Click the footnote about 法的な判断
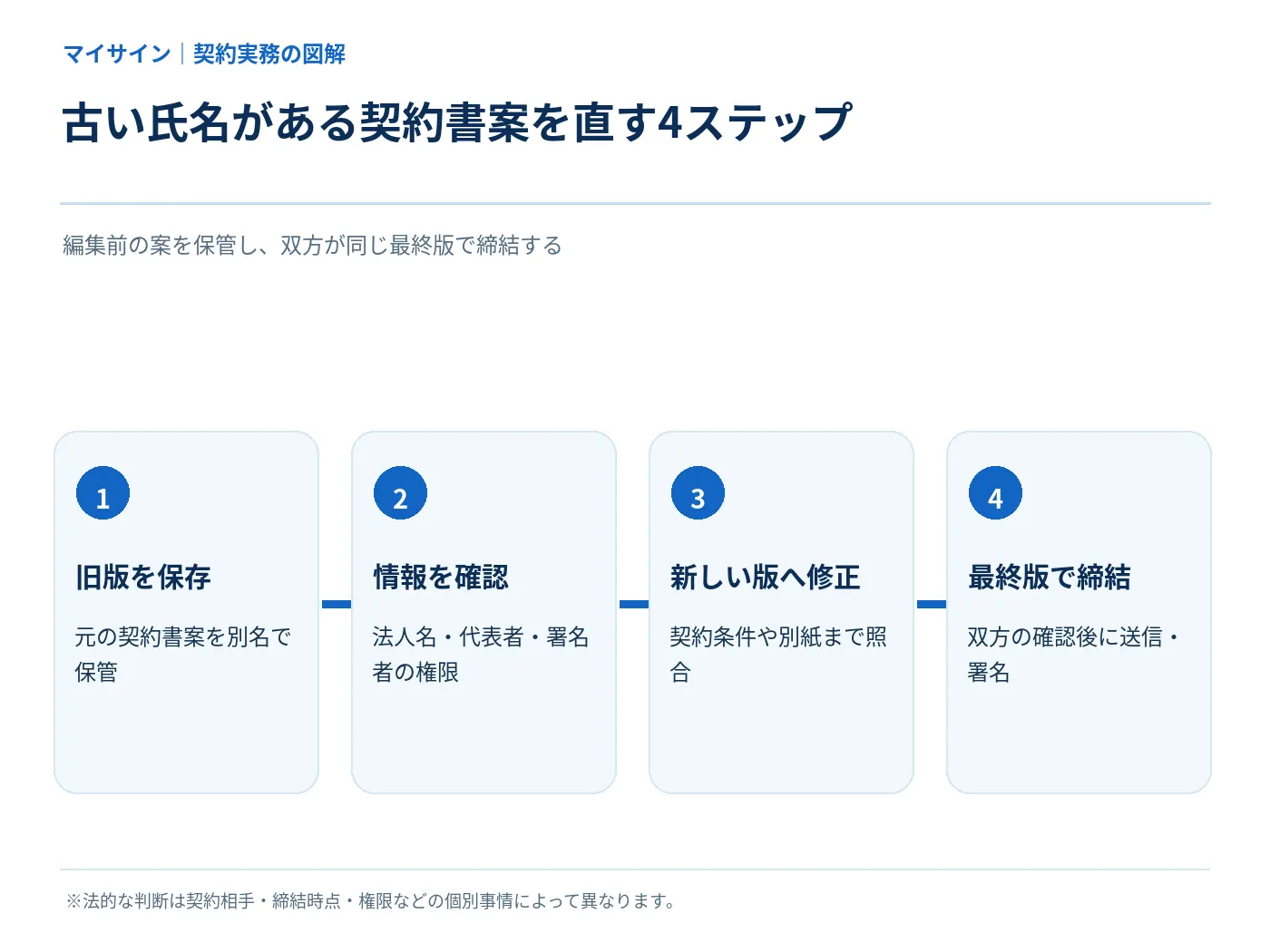This screenshot has width=1270, height=952. [x=371, y=901]
